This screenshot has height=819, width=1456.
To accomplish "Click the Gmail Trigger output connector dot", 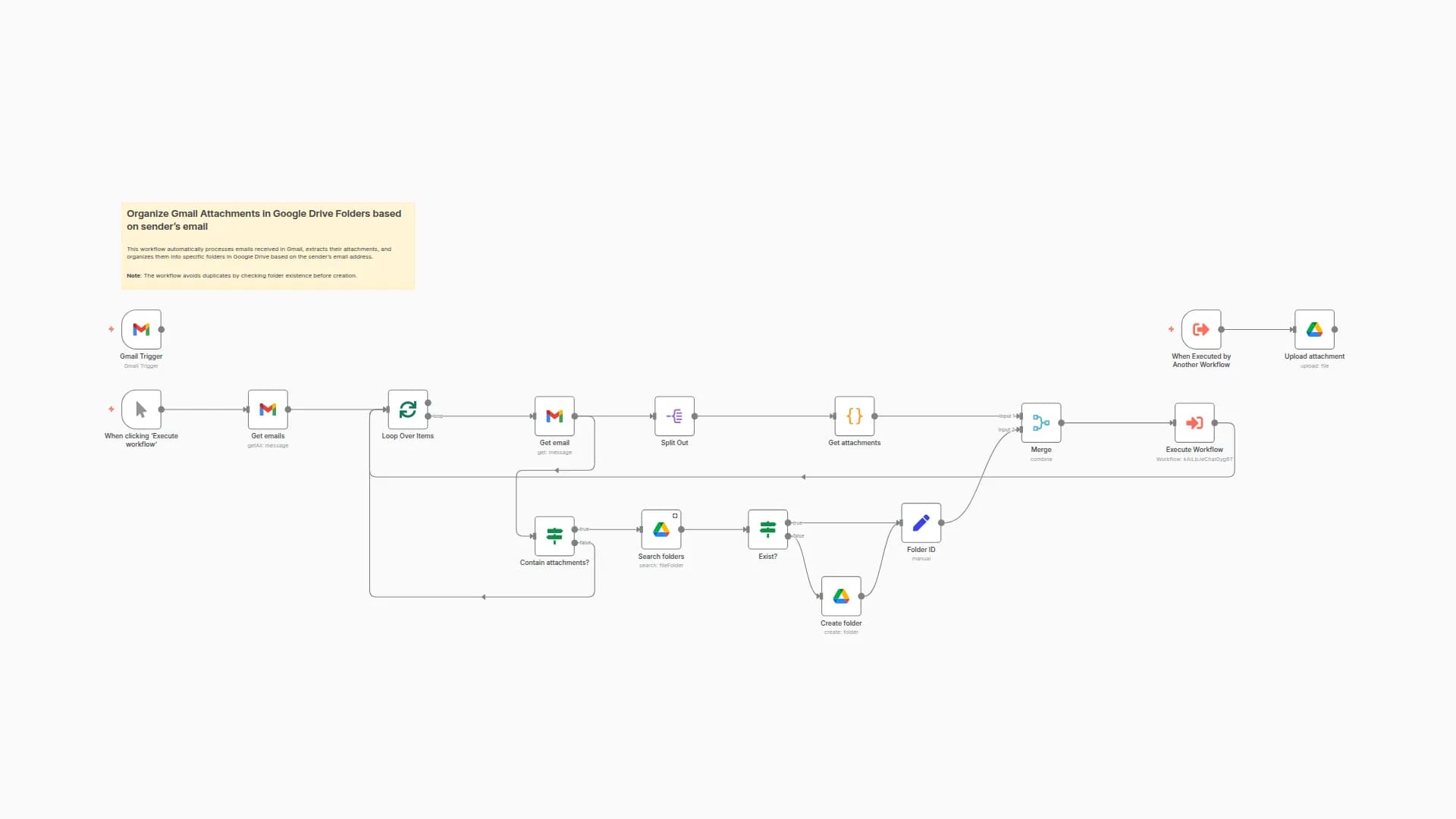I will click(x=162, y=329).
